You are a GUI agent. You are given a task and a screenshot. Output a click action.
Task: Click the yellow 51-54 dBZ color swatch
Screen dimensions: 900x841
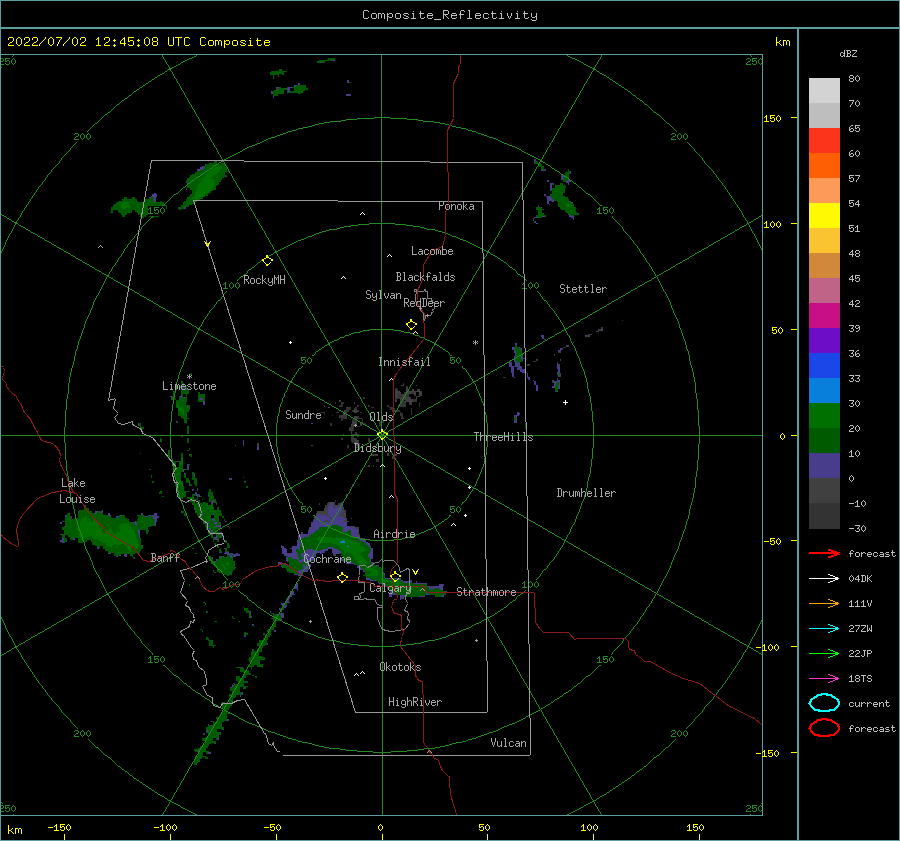[x=824, y=216]
